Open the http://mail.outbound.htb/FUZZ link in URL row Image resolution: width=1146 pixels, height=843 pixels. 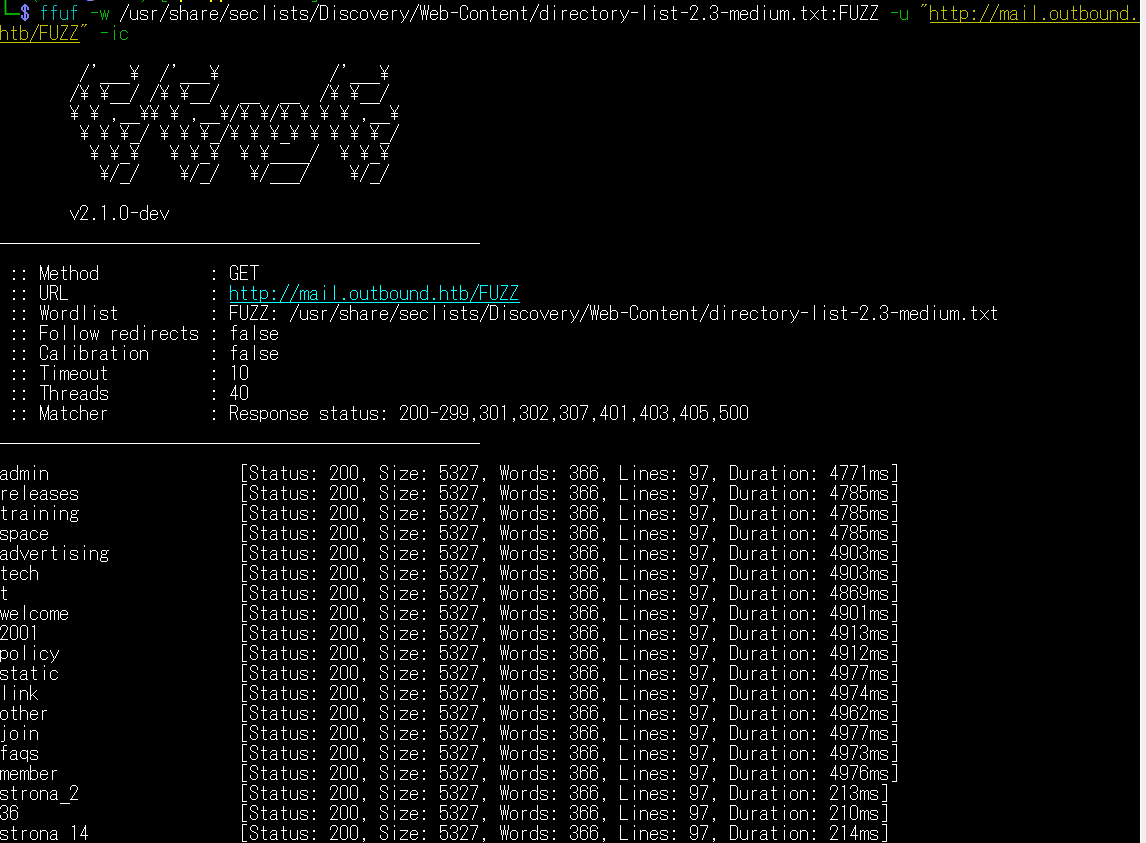[373, 294]
